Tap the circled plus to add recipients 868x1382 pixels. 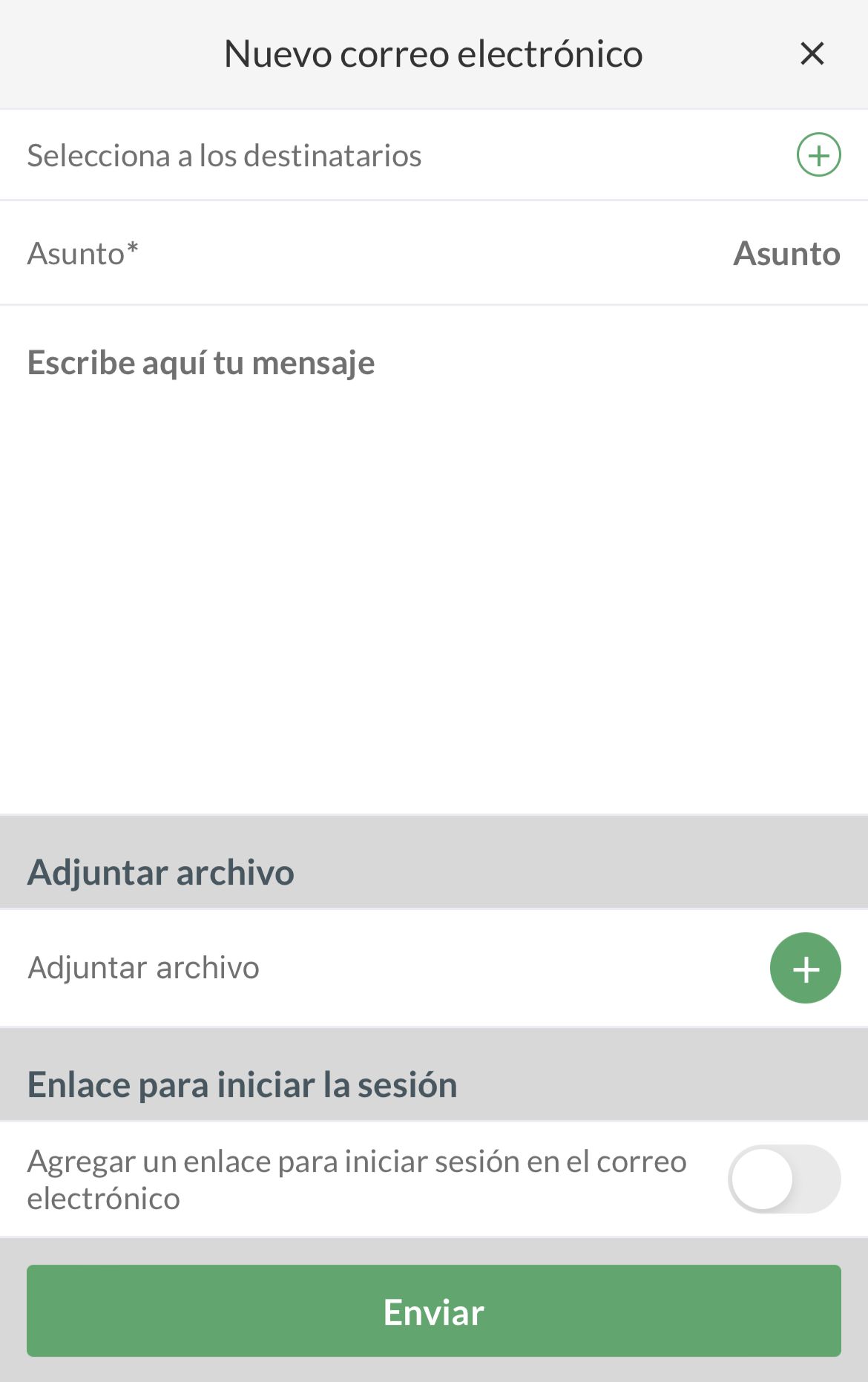818,155
